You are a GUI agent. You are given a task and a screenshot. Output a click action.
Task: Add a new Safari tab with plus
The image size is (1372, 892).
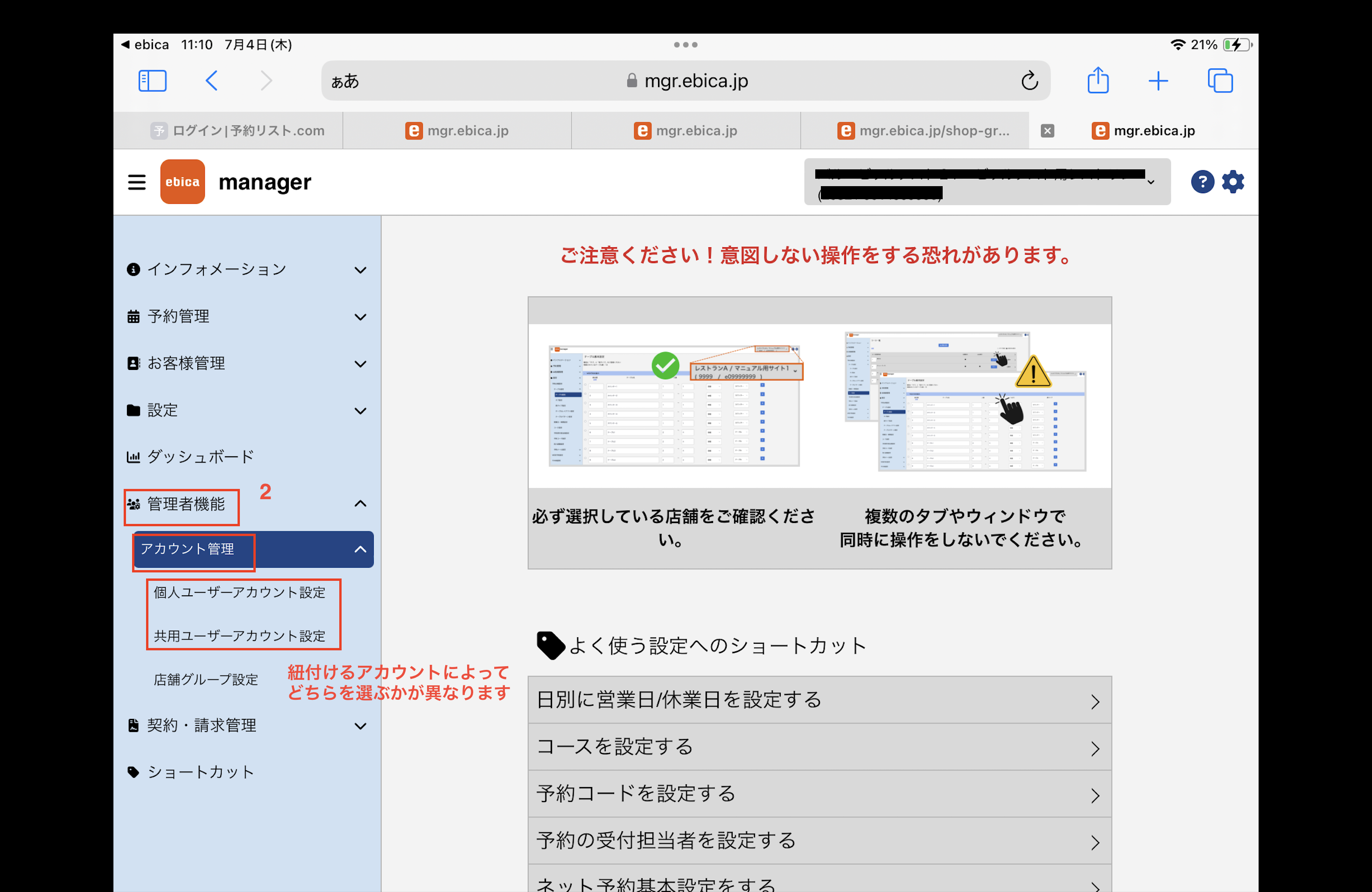coord(1157,81)
